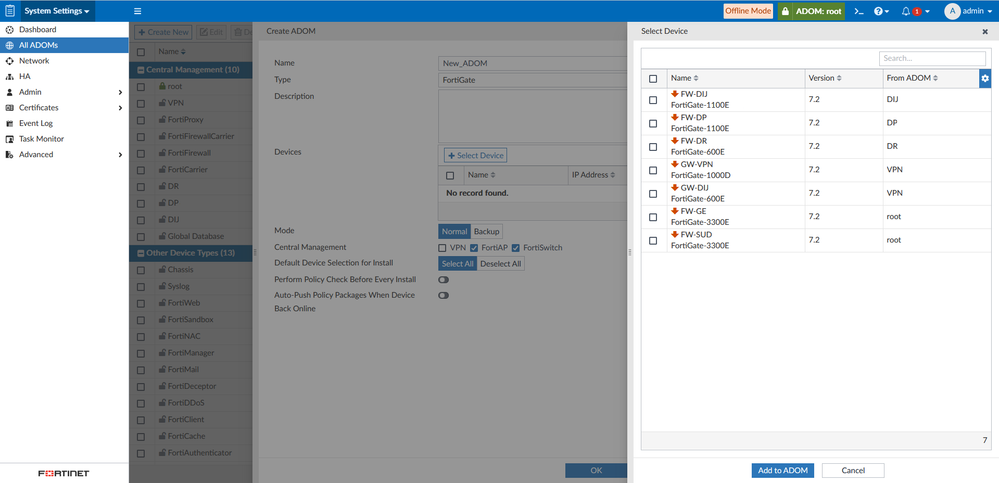The height and width of the screenshot is (483, 999).
Task: Click OK in Create ADOM dialog
Action: pos(596,470)
